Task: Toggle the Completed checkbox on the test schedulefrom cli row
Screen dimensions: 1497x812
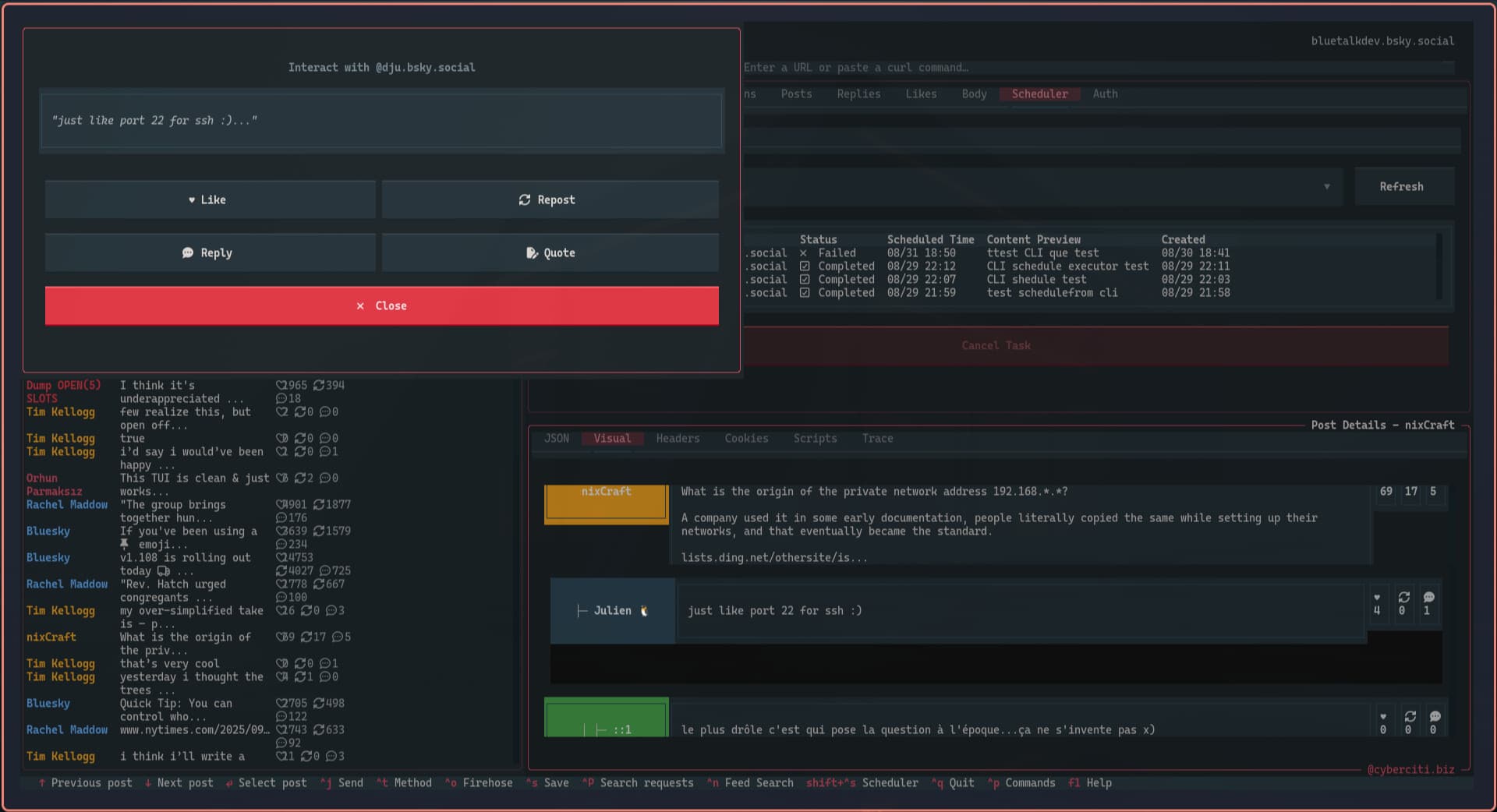Action: (805, 292)
